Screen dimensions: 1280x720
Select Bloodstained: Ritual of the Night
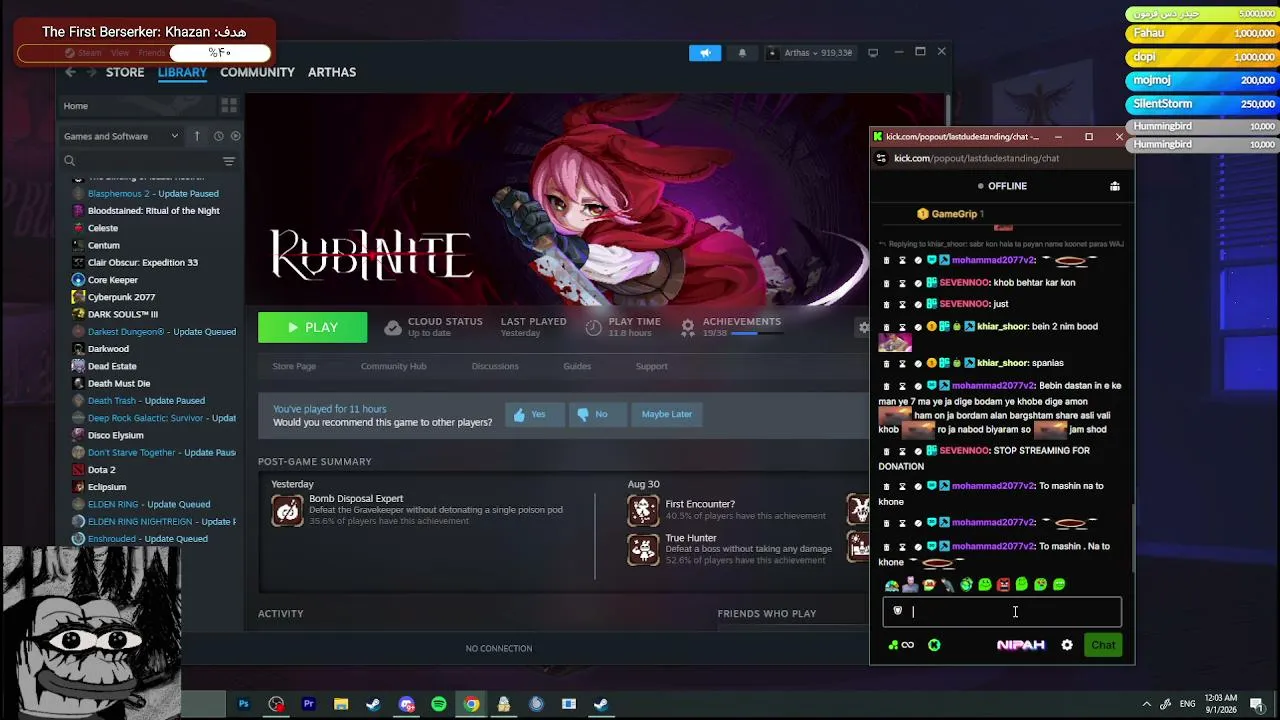[x=153, y=211]
